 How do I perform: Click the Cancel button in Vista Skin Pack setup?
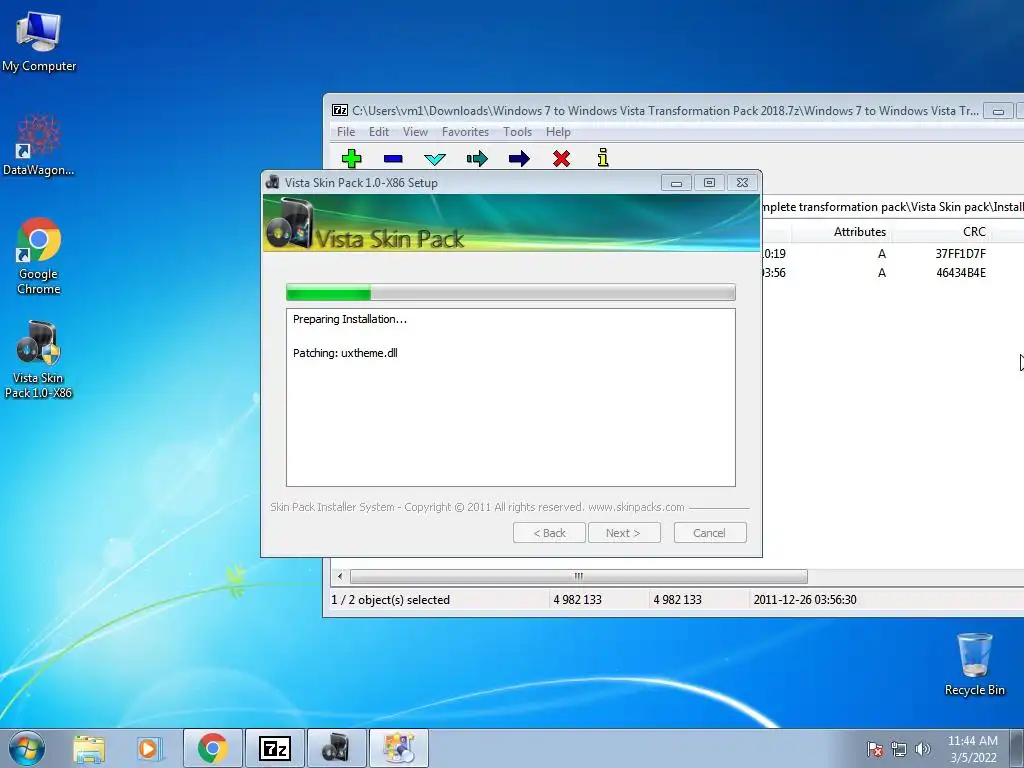coord(710,533)
